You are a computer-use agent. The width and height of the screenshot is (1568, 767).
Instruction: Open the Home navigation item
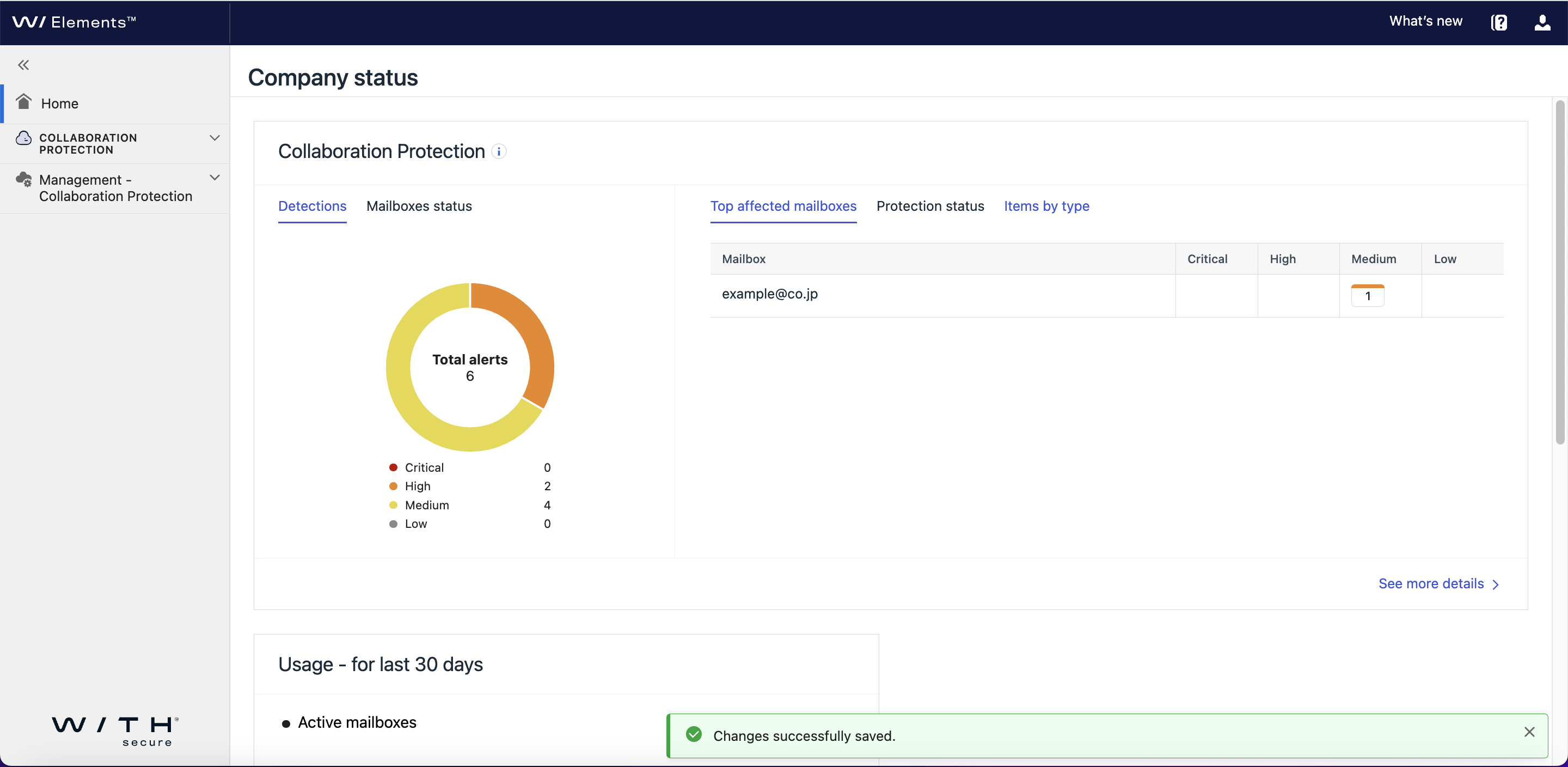click(x=115, y=104)
